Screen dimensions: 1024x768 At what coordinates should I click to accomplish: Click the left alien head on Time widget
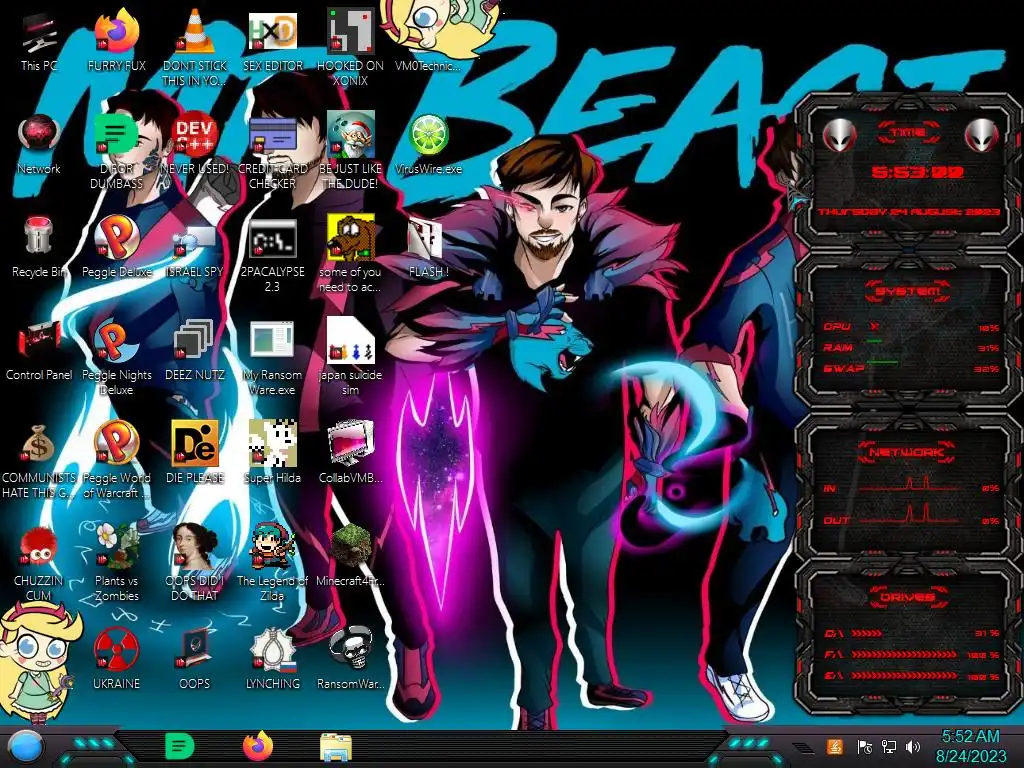point(839,135)
